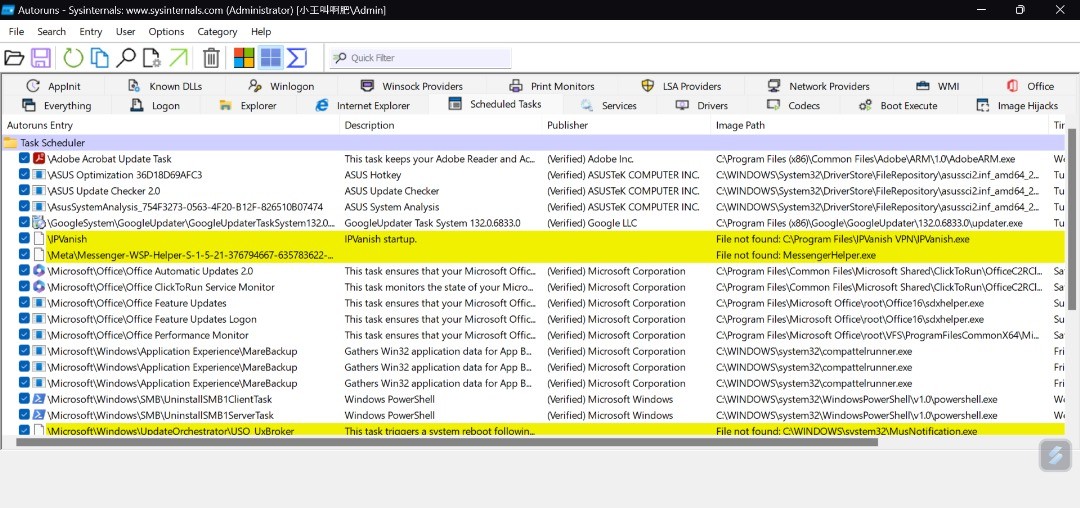
Task: Open the Internet Explorer tab
Action: coord(362,105)
